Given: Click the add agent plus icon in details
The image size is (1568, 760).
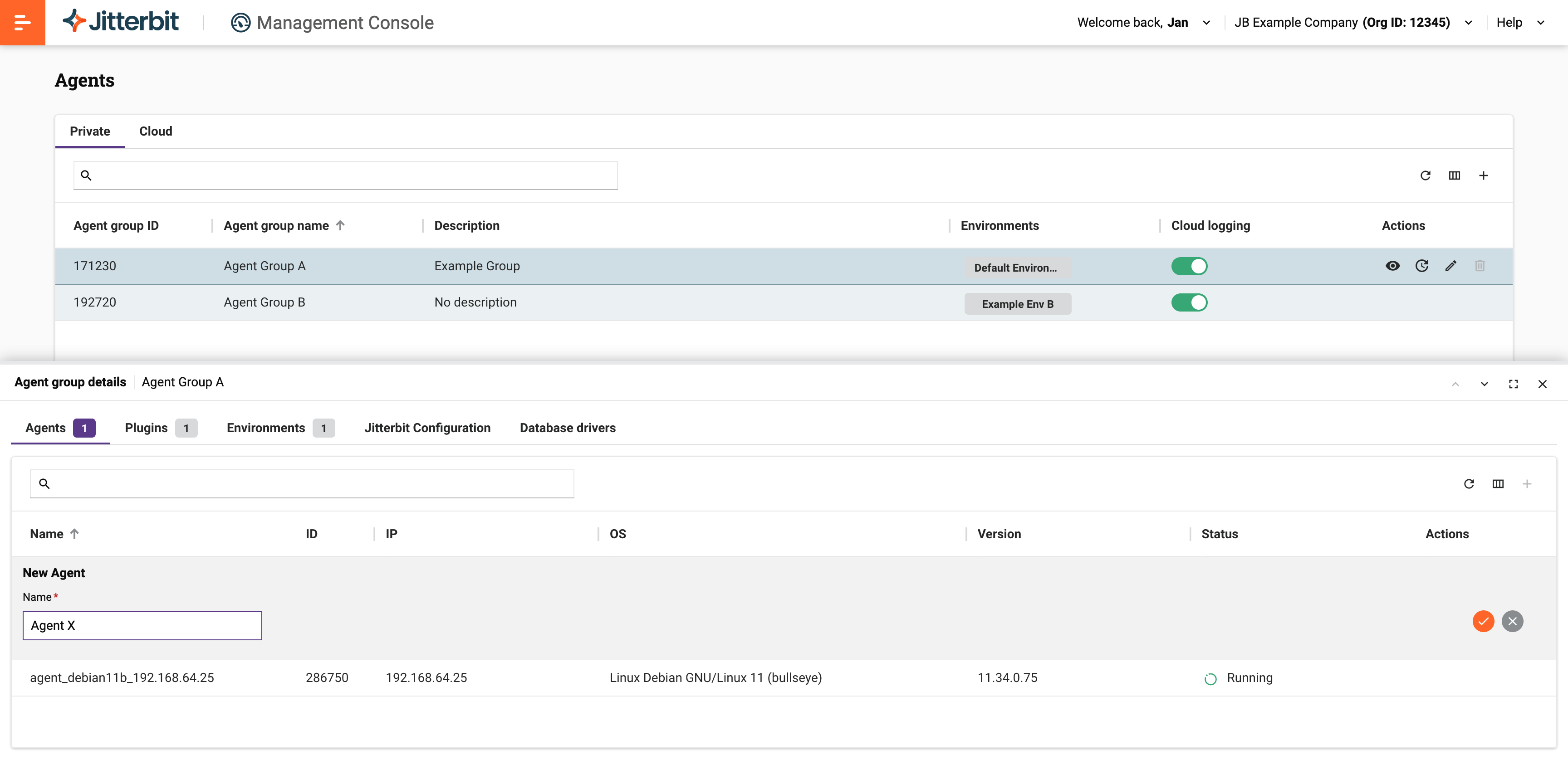Looking at the screenshot, I should coord(1527,484).
